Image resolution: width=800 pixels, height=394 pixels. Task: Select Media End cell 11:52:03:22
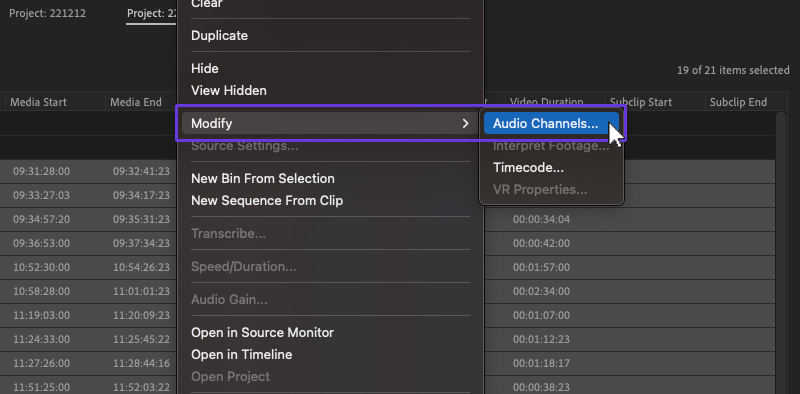tap(141, 387)
